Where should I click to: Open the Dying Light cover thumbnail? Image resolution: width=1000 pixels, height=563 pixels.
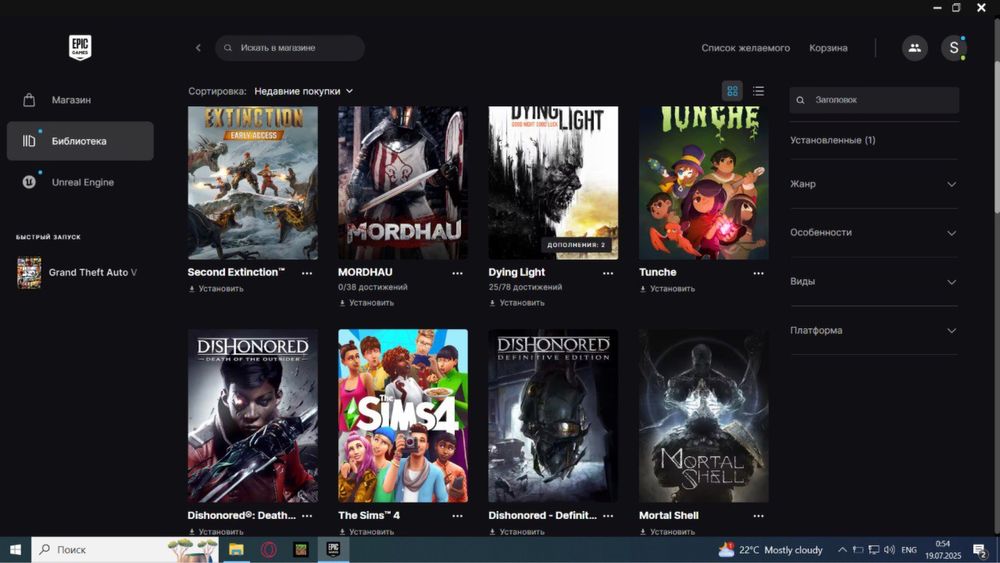coord(554,183)
